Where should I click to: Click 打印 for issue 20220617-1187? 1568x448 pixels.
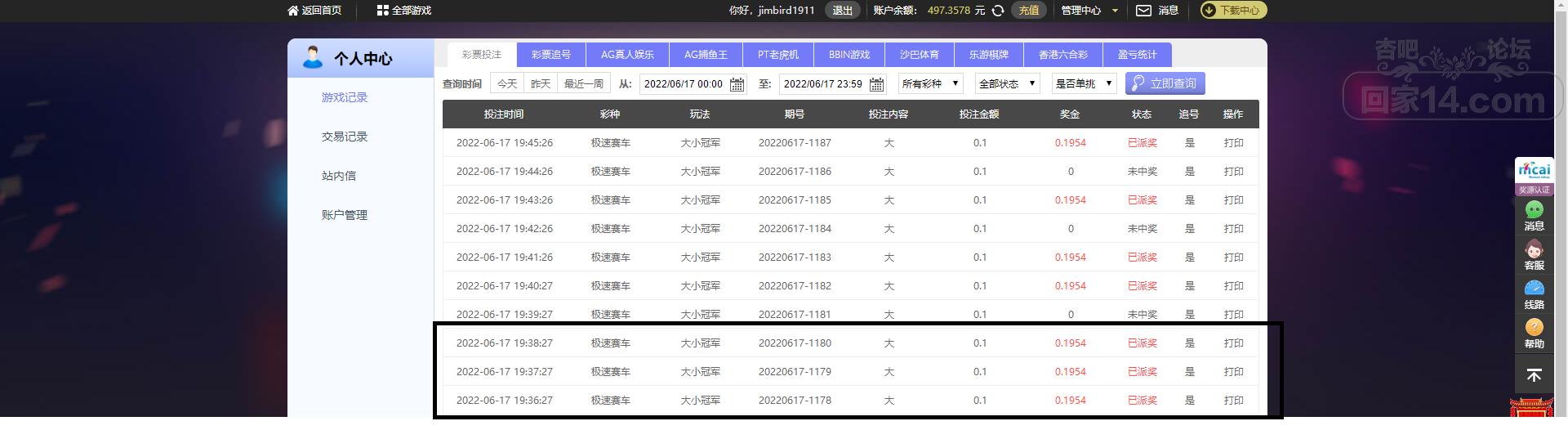click(1234, 143)
